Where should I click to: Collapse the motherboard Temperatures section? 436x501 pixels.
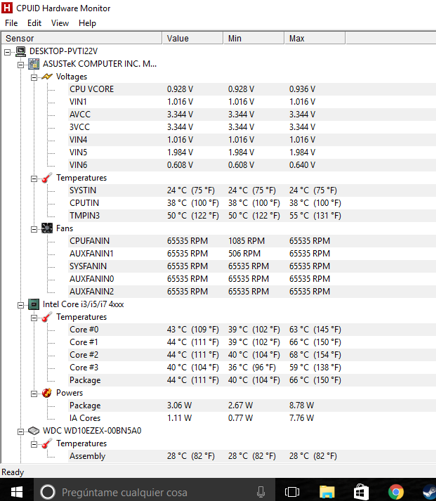(34, 179)
